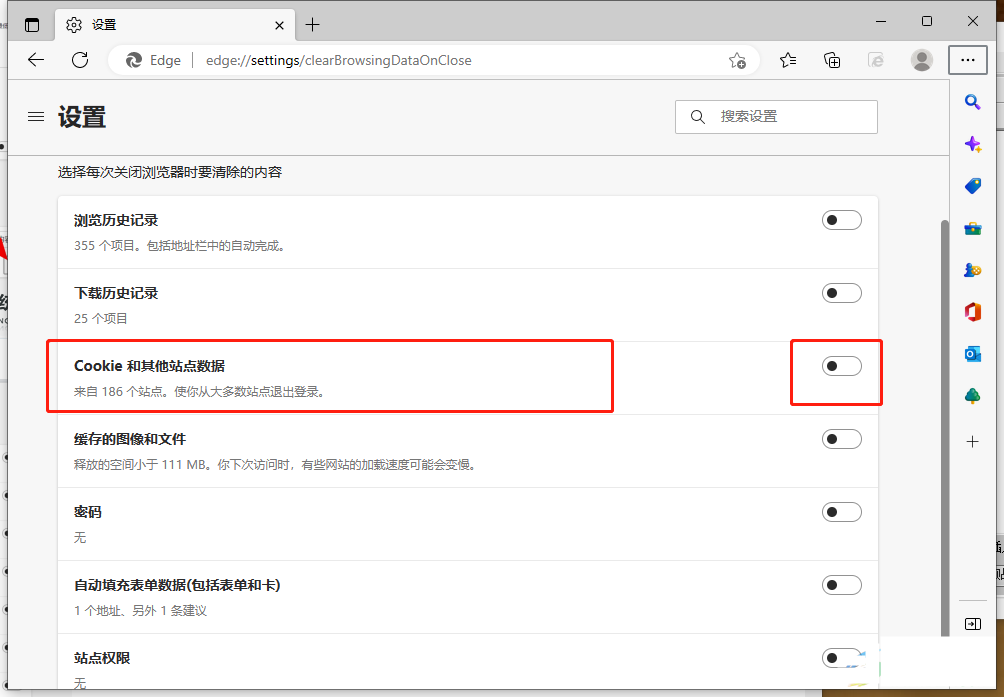This screenshot has width=1004, height=697.
Task: Toggle 下载历史记录 clearing on close
Action: 841,293
